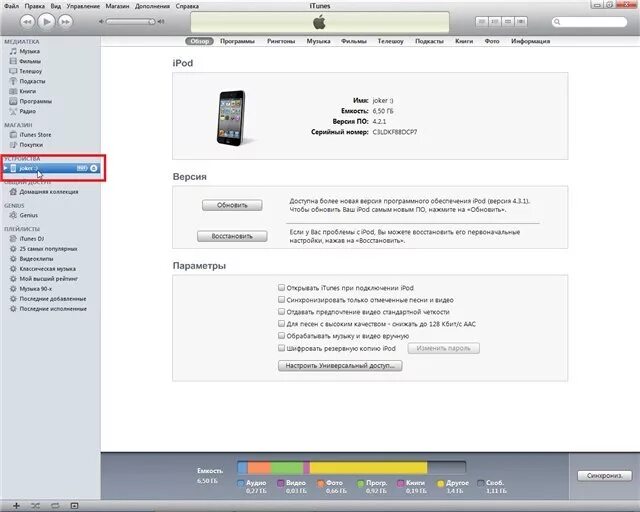Viewport: 640px width, 512px height.
Task: Eject the joker :) device
Action: click(x=94, y=168)
